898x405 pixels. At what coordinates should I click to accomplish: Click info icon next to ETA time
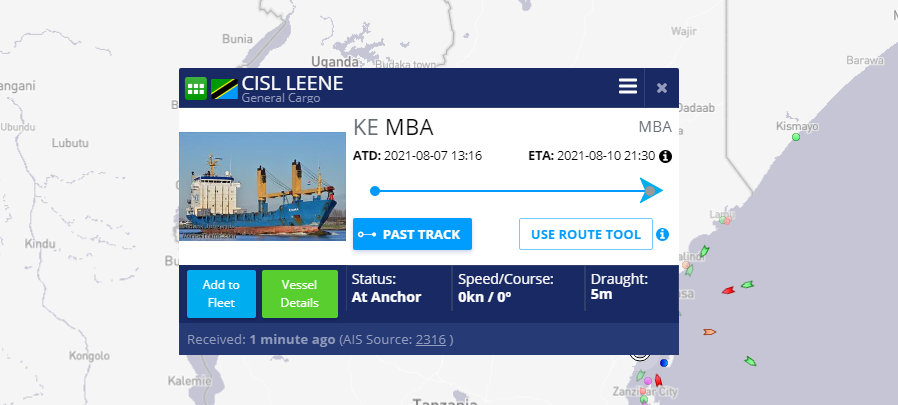(x=665, y=156)
